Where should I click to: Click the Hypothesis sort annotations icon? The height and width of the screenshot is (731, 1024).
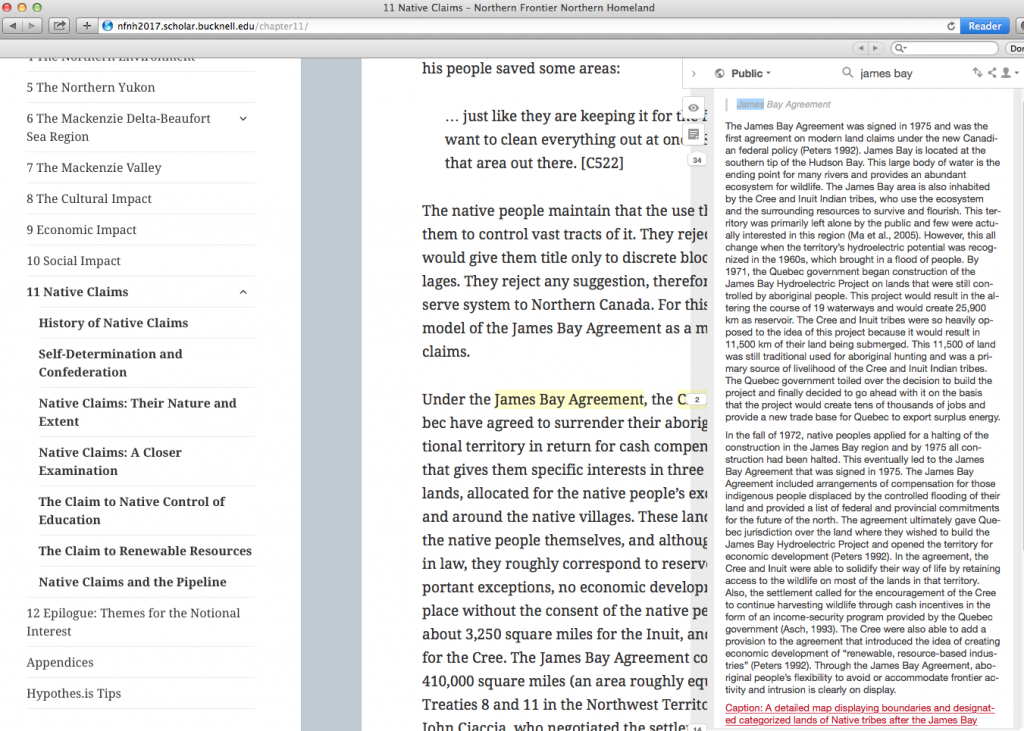pos(977,73)
